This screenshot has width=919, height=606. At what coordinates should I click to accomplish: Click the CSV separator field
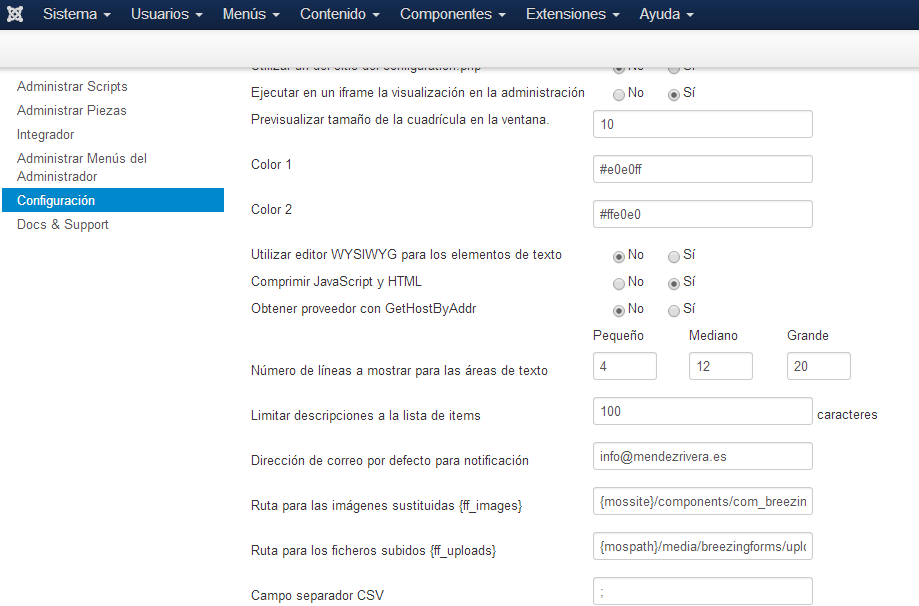pyautogui.click(x=703, y=591)
